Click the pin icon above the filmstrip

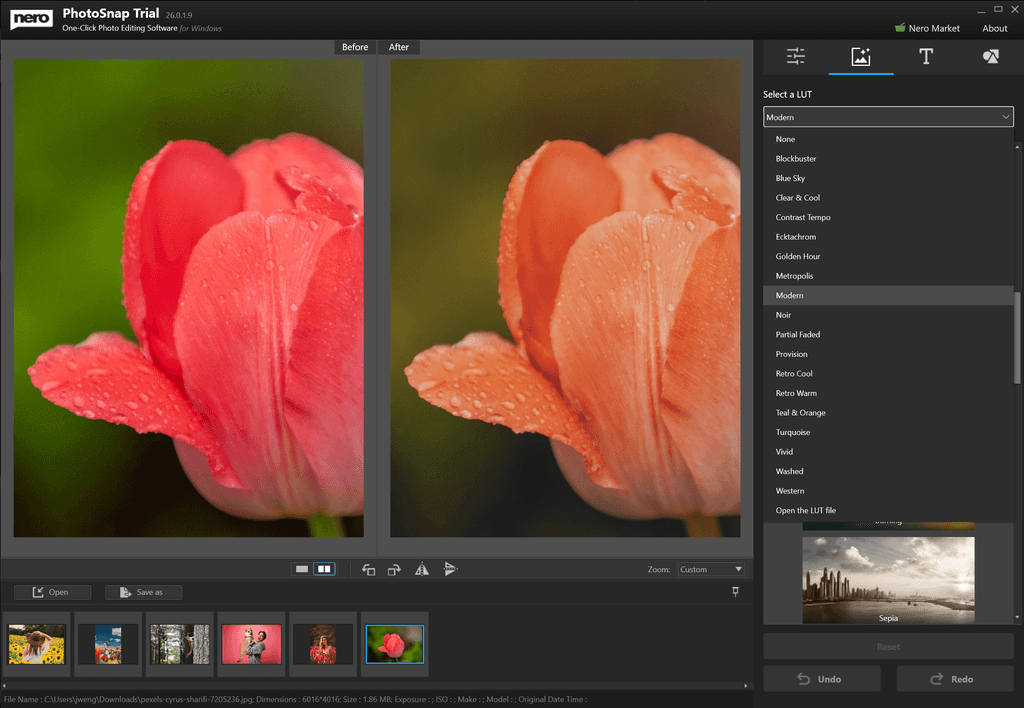[735, 591]
